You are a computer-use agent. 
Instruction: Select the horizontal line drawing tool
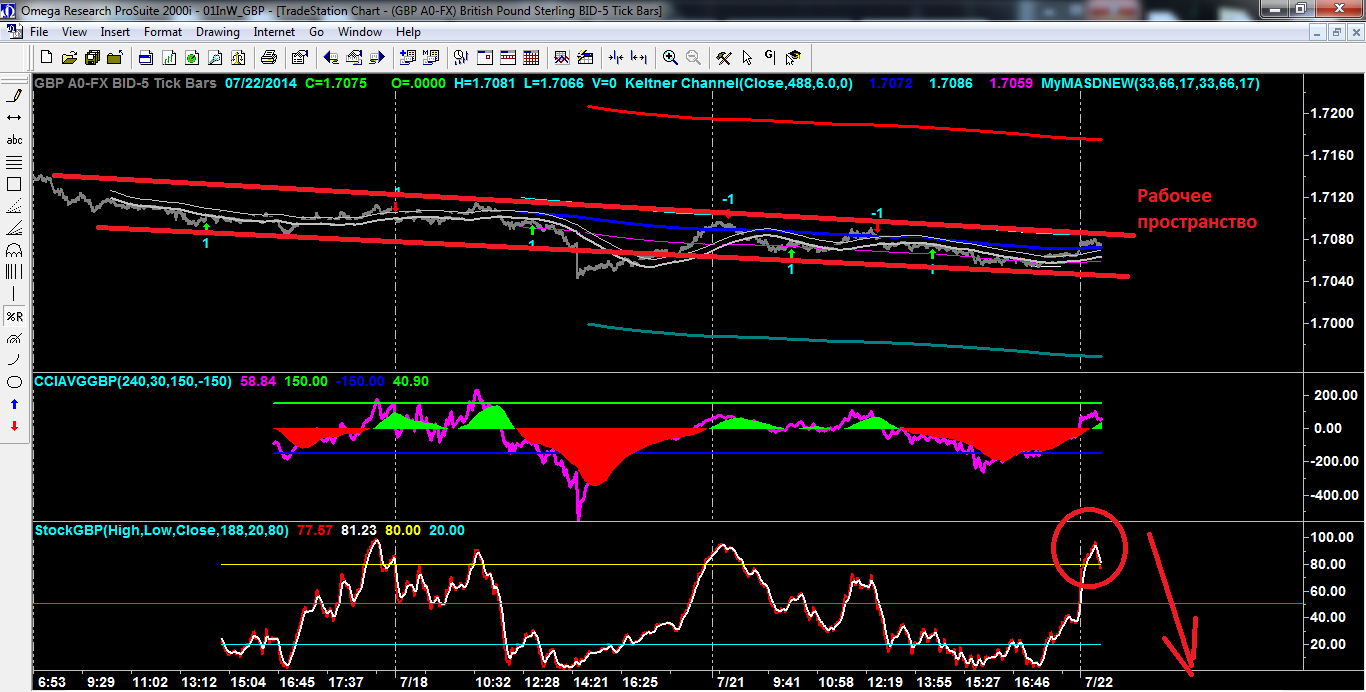pyautogui.click(x=14, y=118)
